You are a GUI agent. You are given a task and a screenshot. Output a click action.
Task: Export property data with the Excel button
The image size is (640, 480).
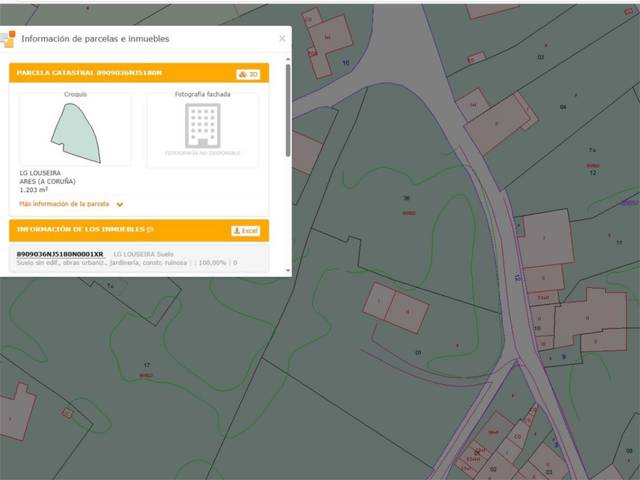click(246, 230)
